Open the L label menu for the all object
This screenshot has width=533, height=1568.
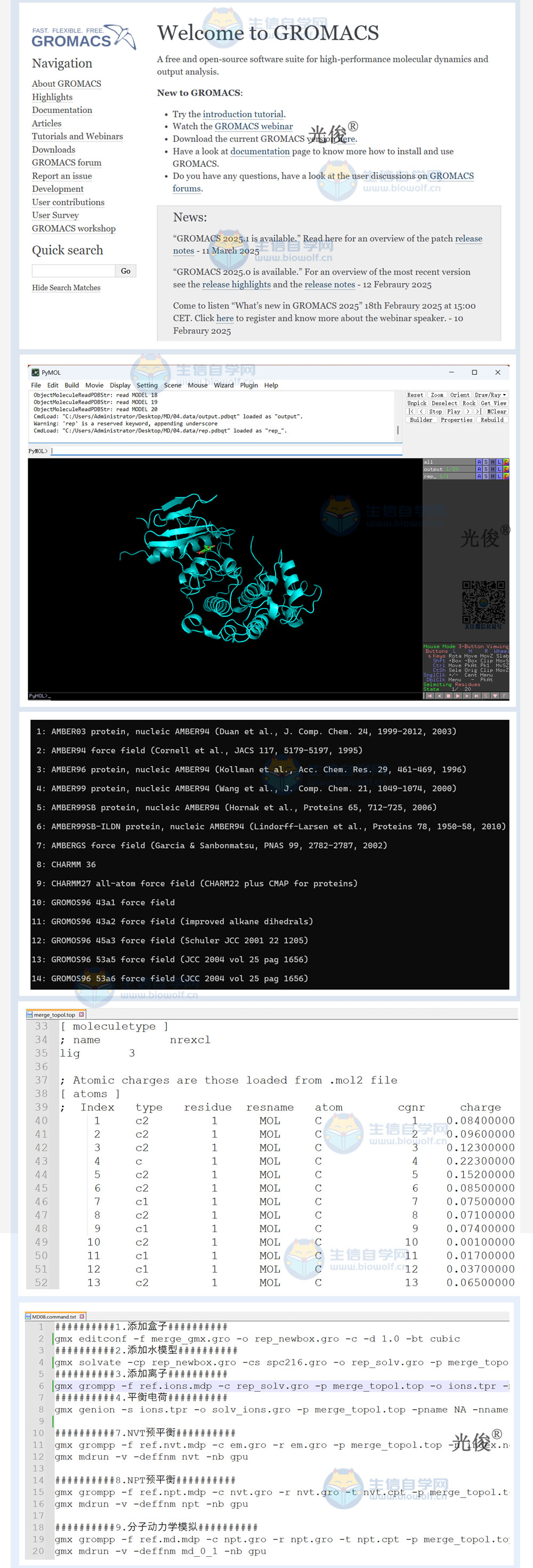point(499,462)
